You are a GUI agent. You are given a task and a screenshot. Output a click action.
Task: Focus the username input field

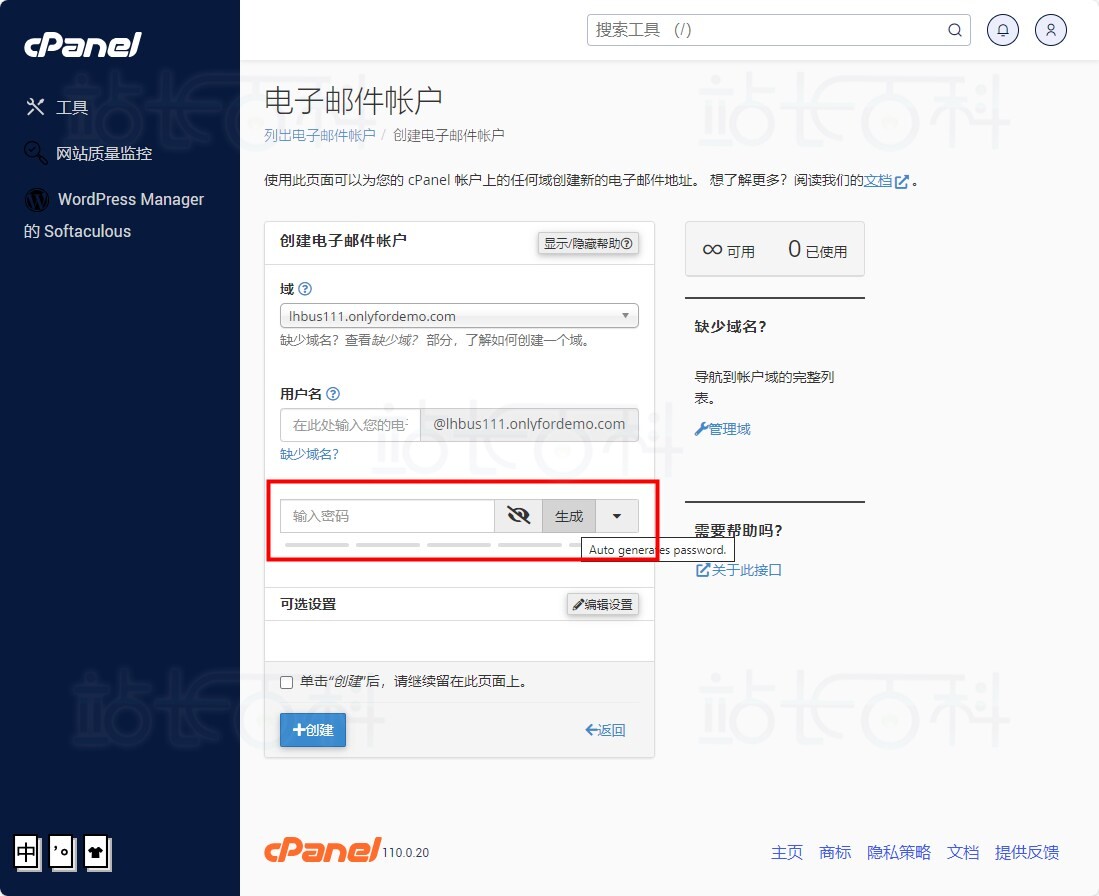[x=350, y=425]
